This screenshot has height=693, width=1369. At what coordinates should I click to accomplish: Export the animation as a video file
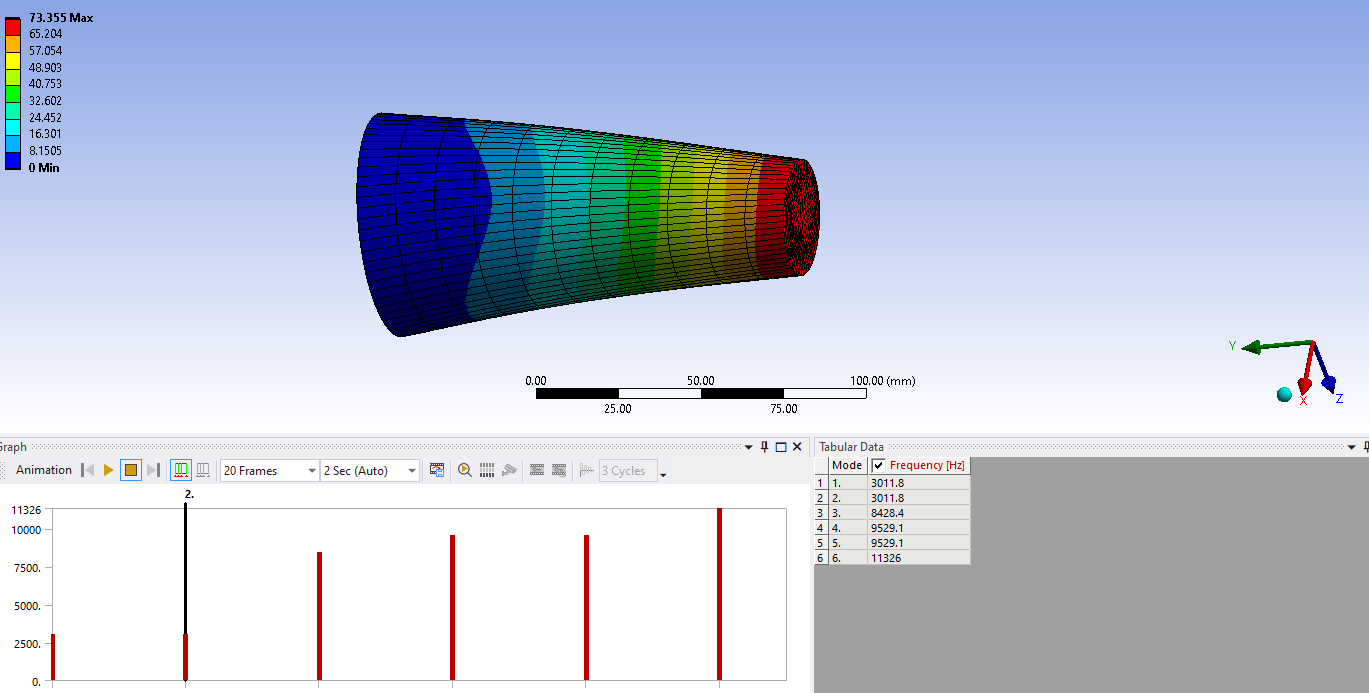[436, 470]
